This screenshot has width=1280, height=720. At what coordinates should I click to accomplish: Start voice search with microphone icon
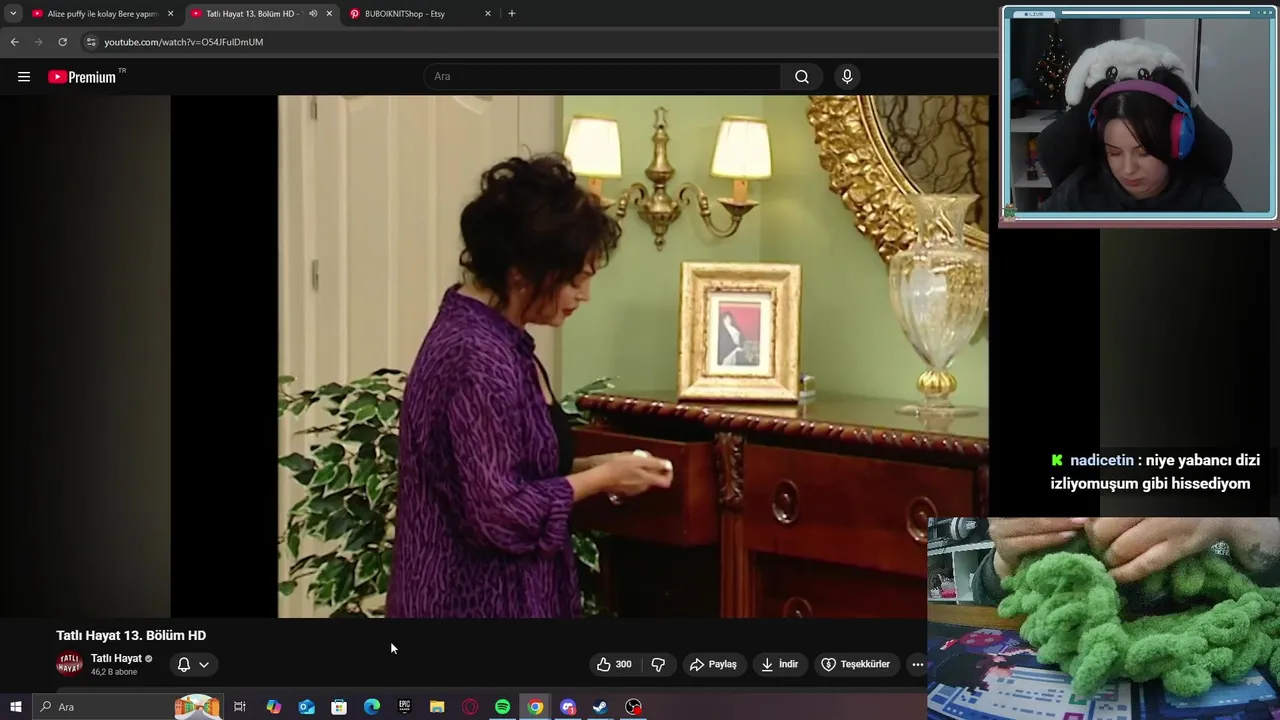coord(847,77)
